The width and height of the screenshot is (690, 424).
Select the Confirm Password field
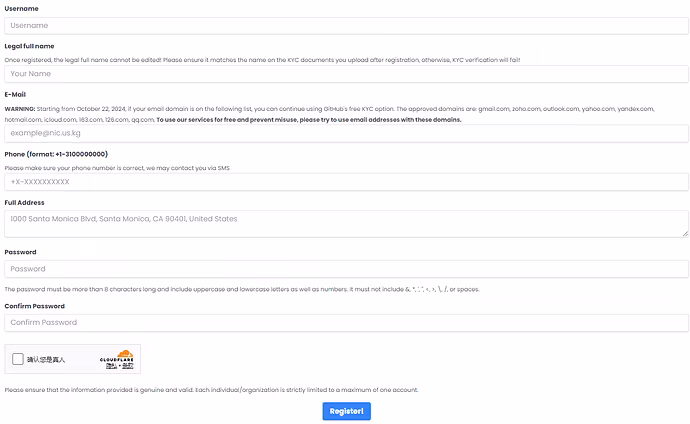click(346, 323)
